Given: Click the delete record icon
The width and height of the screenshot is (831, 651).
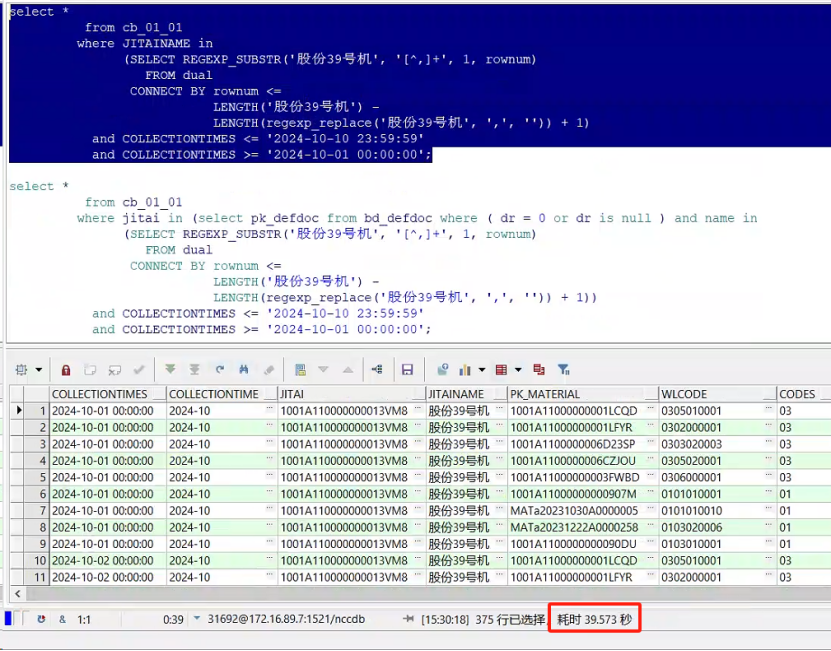Looking at the screenshot, I should click(114, 370).
